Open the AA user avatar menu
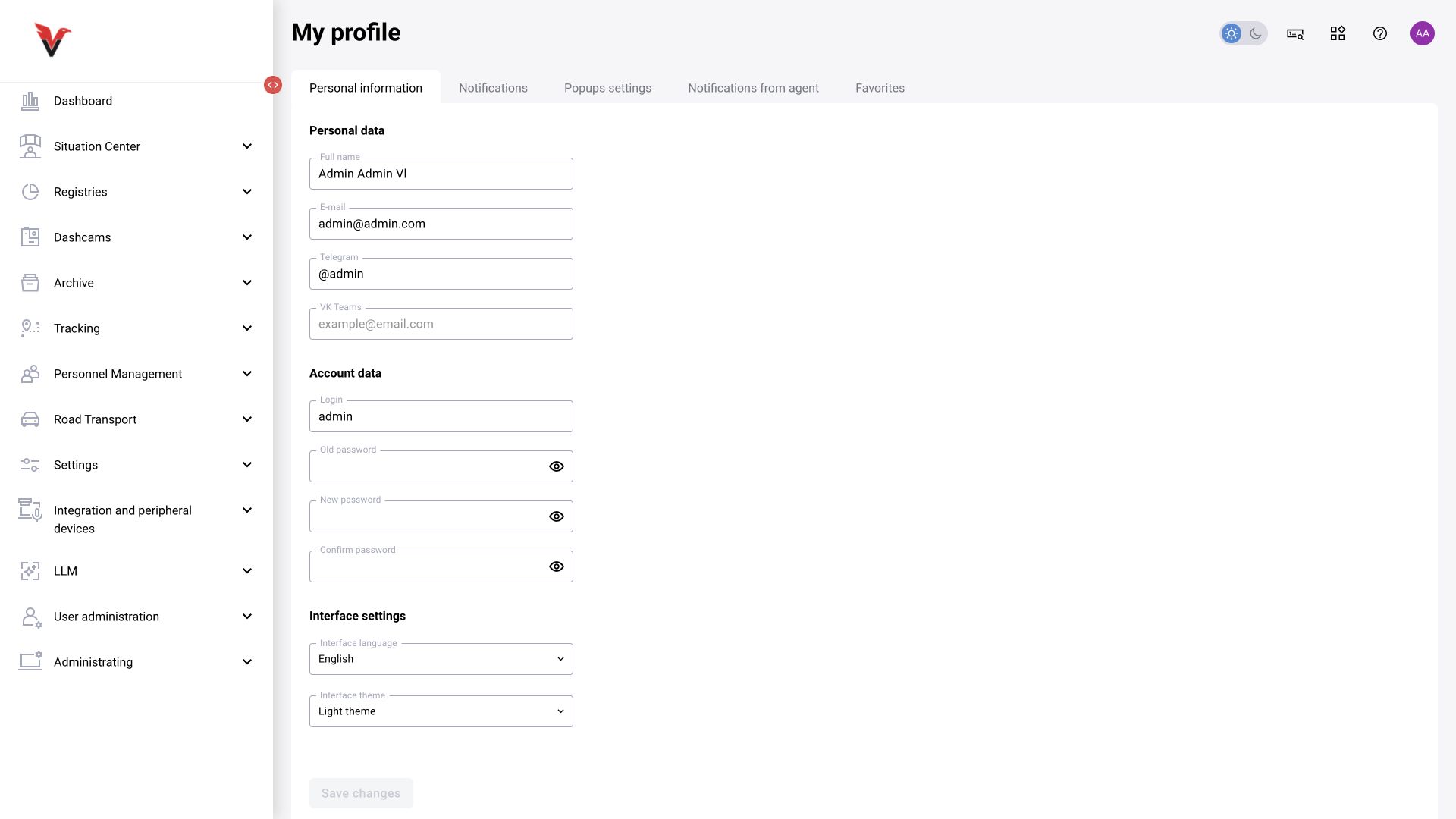Image resolution: width=1456 pixels, height=819 pixels. [x=1423, y=33]
